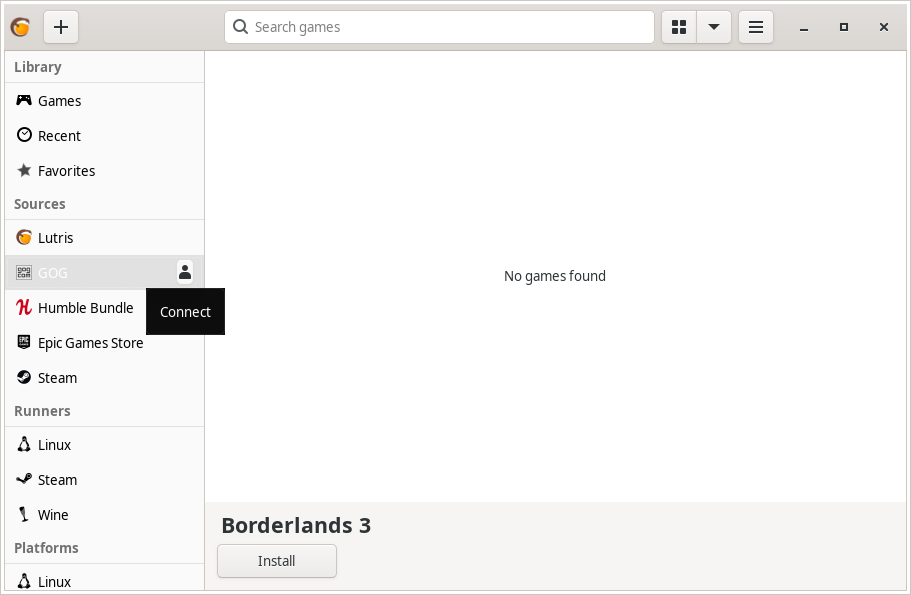Image resolution: width=911 pixels, height=595 pixels.
Task: Click the GOG account connection icon
Action: click(x=184, y=271)
